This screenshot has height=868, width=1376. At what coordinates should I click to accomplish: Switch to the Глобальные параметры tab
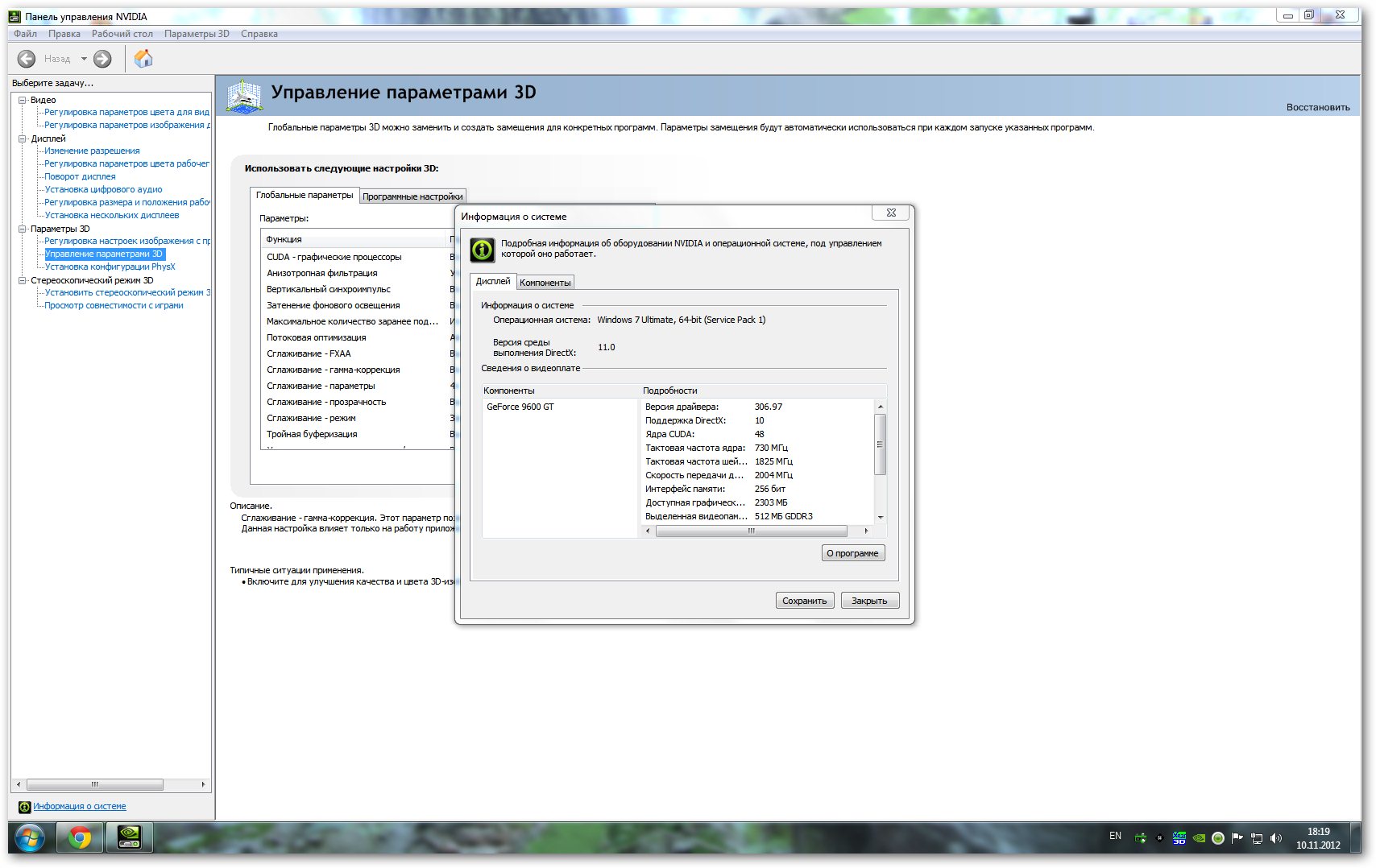point(305,195)
